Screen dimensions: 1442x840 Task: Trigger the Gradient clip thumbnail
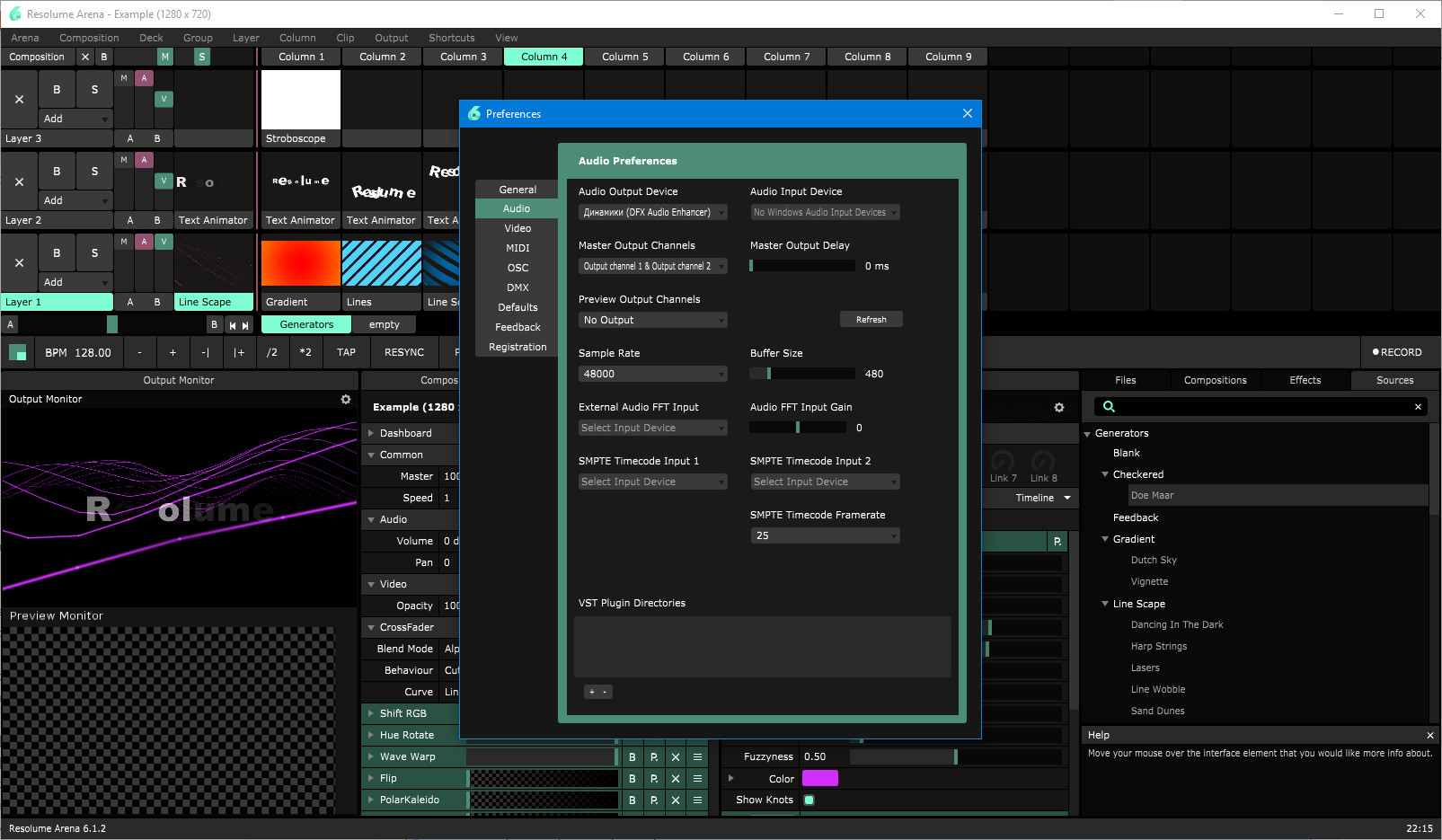pos(301,263)
